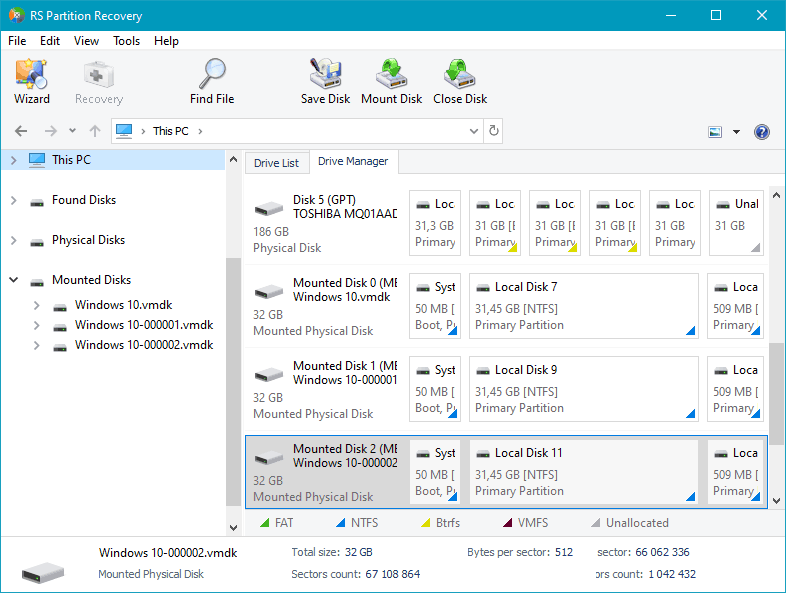Click the Recovery toolbar button
The width and height of the screenshot is (786, 593).
tap(99, 81)
